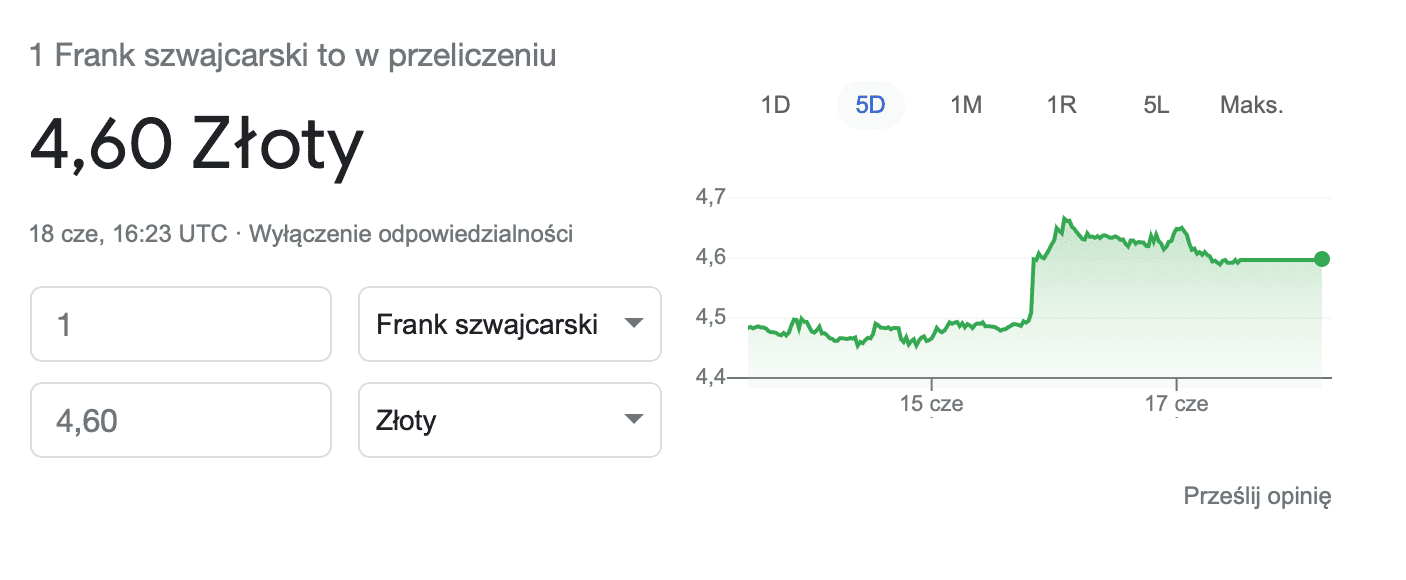Open the Maks. full history range

tap(1251, 105)
